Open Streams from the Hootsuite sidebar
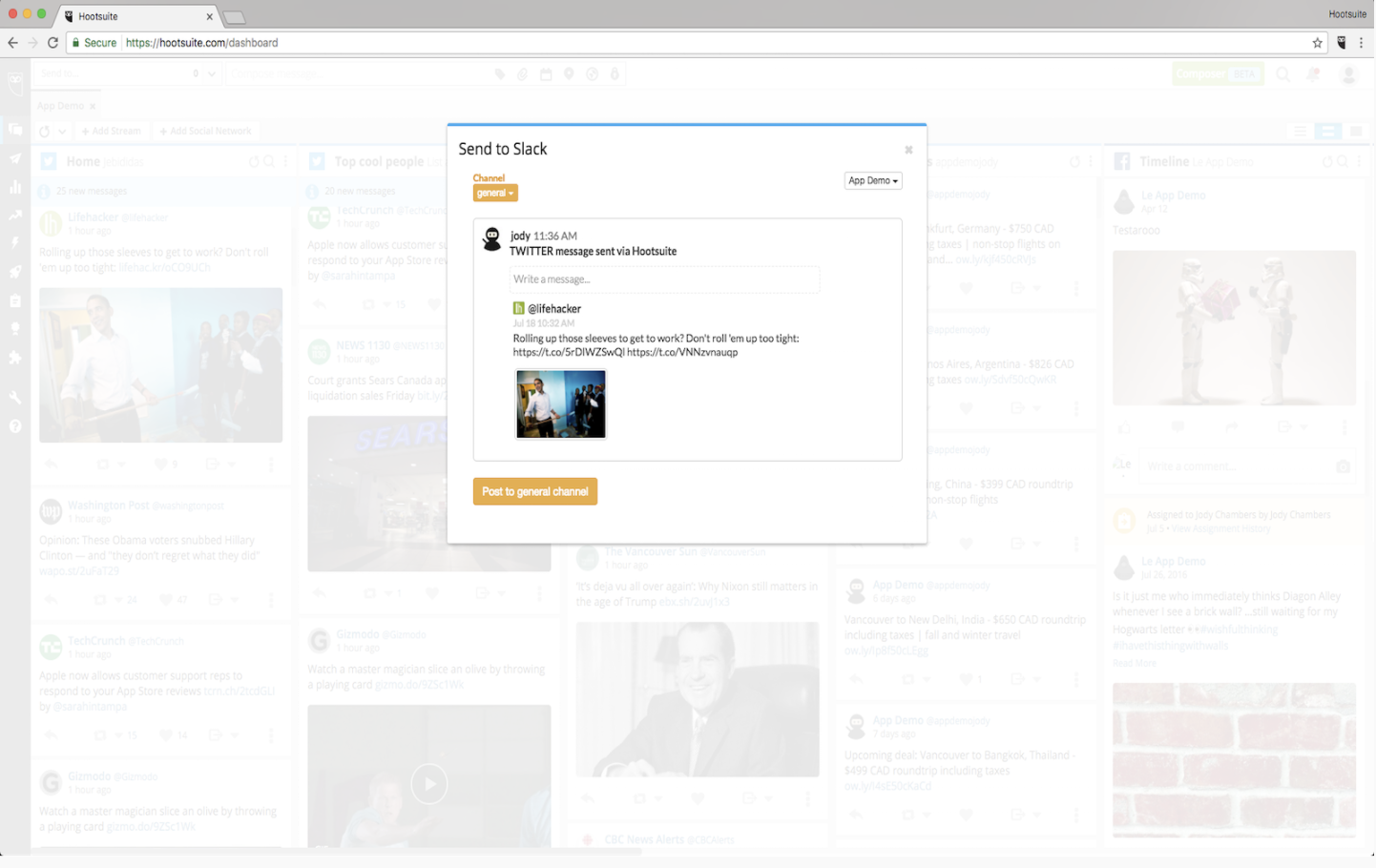Image resolution: width=1376 pixels, height=868 pixels. coord(15,130)
